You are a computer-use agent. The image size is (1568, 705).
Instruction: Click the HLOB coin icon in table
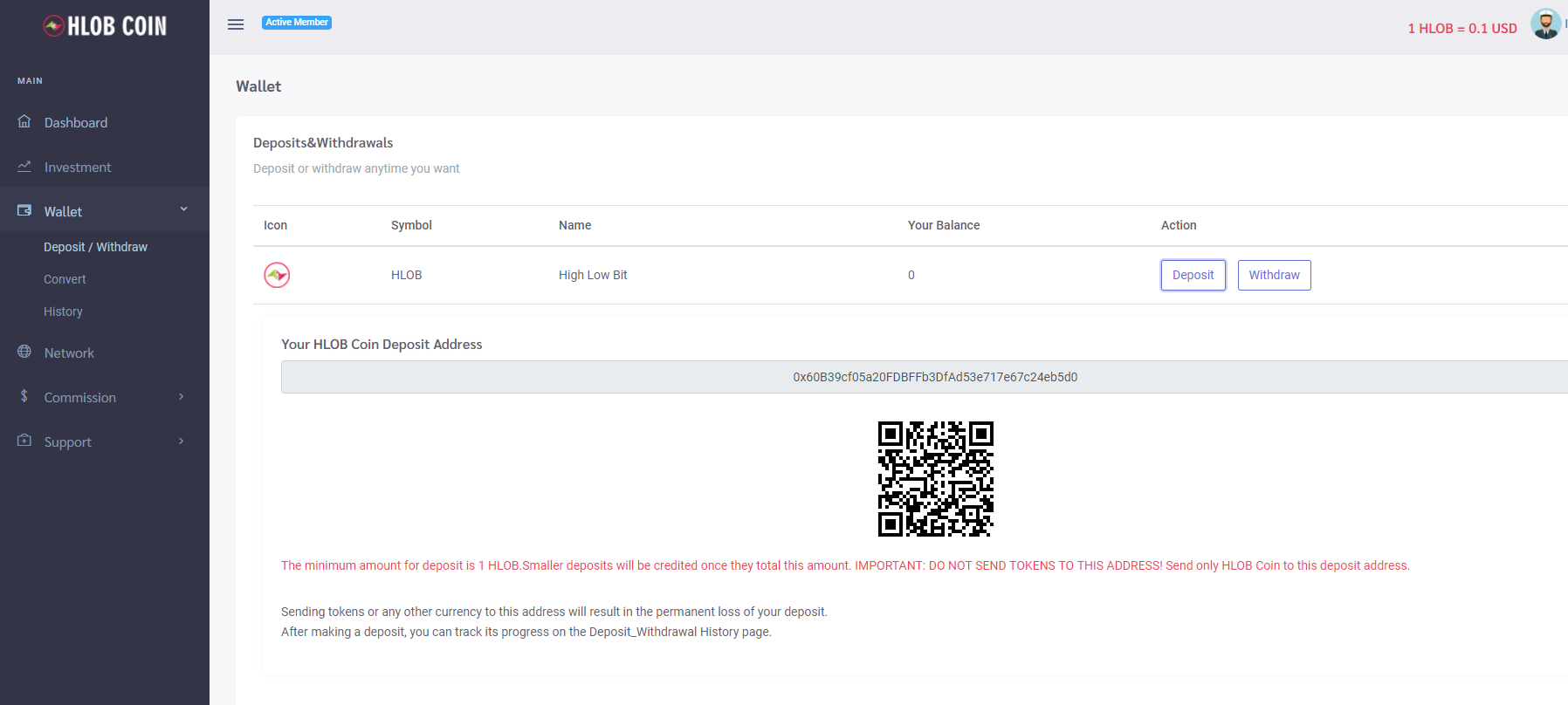(277, 275)
